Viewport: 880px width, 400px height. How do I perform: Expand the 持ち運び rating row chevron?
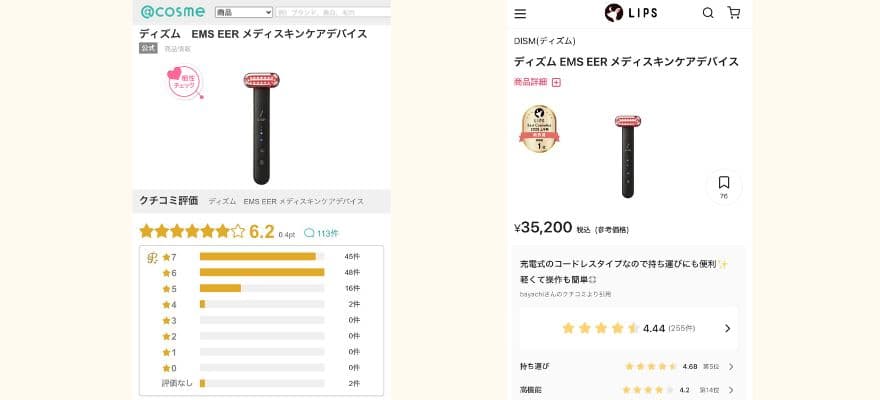731,366
